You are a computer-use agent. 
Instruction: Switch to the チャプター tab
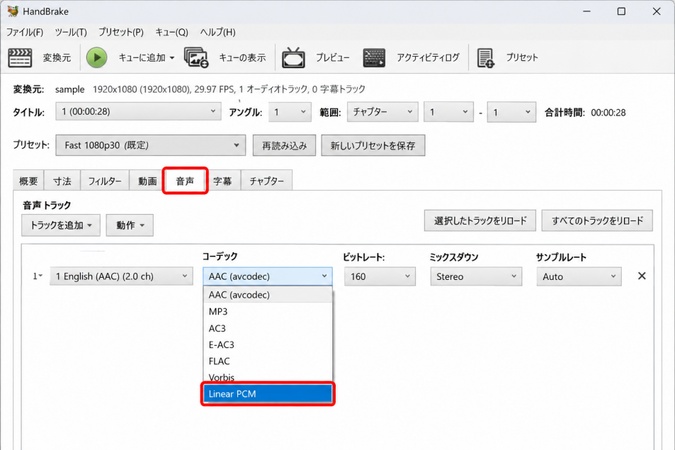[x=266, y=181]
